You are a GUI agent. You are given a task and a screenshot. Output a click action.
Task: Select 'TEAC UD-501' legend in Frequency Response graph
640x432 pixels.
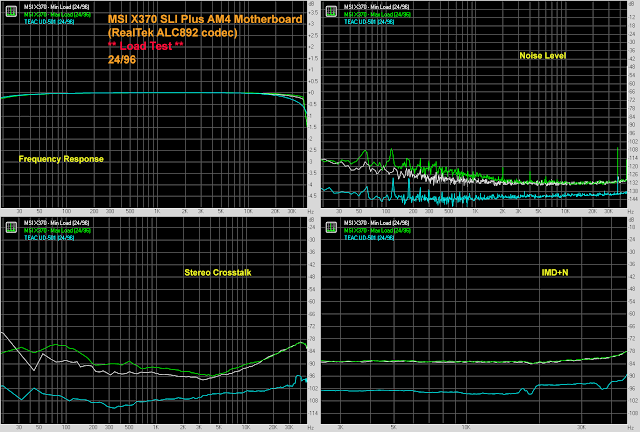[49, 22]
